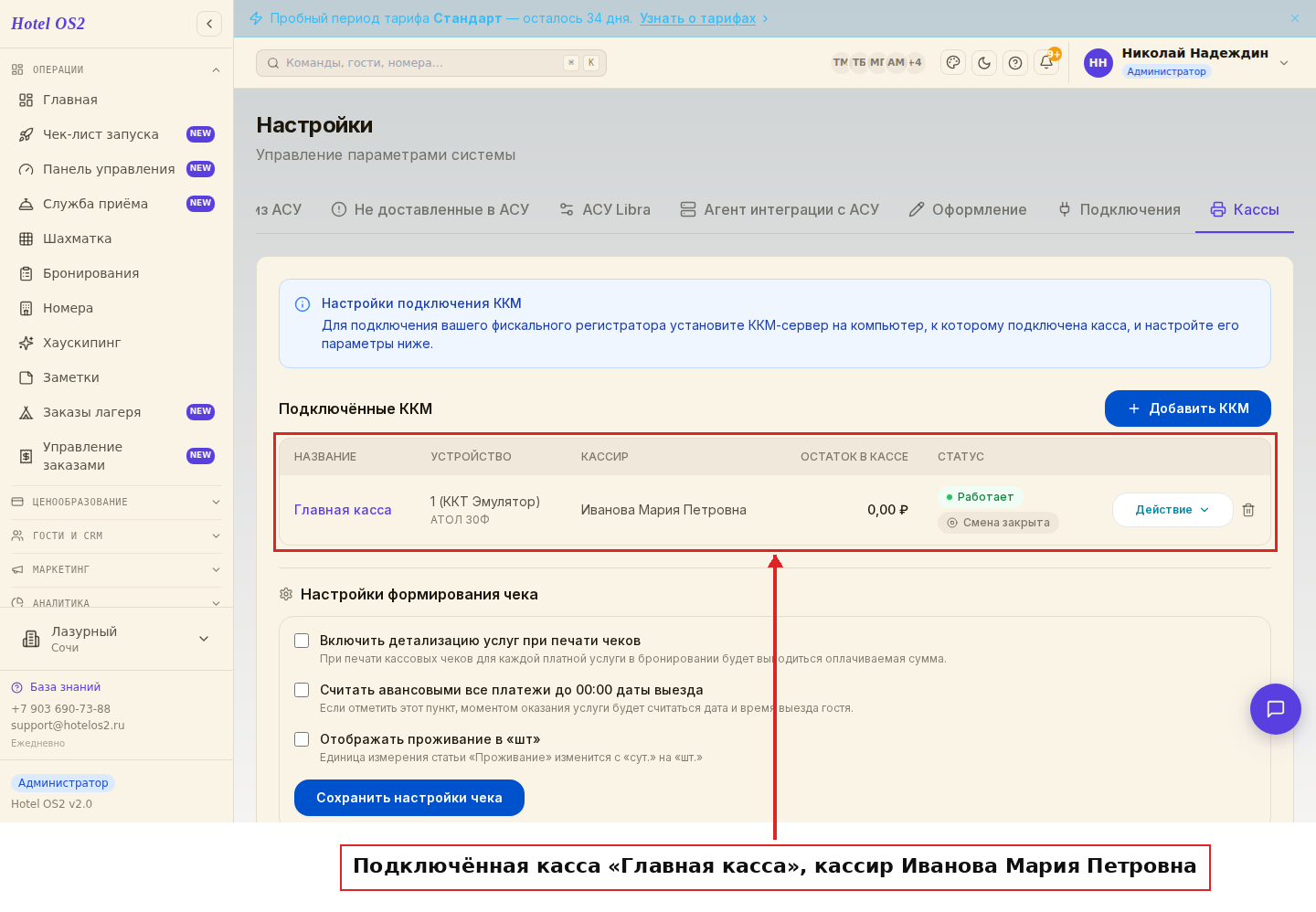Click the Смена закрыта status badge
1316x912 pixels.
point(998,523)
